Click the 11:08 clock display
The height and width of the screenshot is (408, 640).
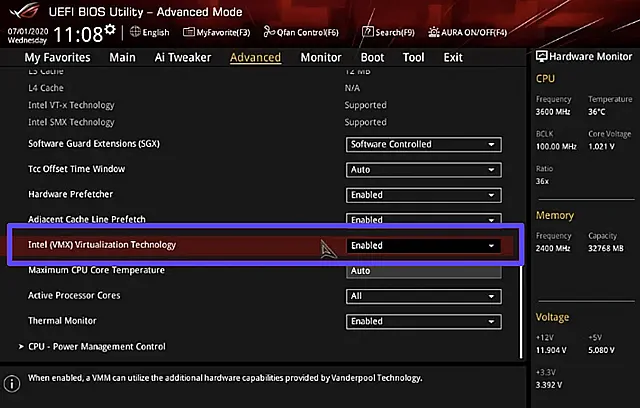click(x=78, y=34)
